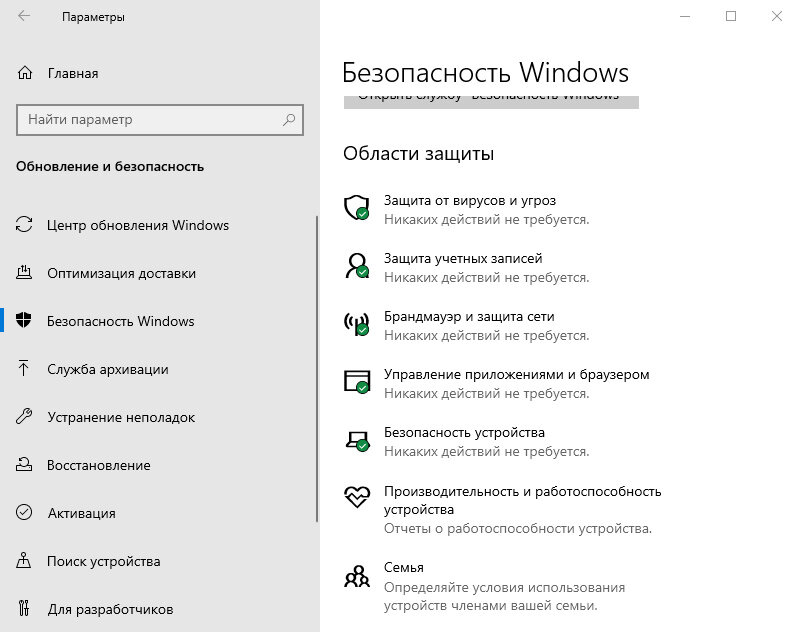Minimize the Параметры window
This screenshot has width=800, height=632.
(x=685, y=16)
